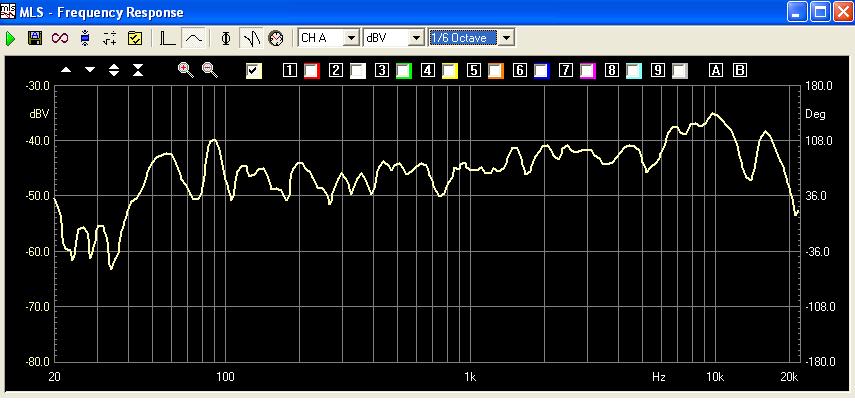Click the floppy disk save icon
Screen dimensions: 855x406
[x=35, y=38]
